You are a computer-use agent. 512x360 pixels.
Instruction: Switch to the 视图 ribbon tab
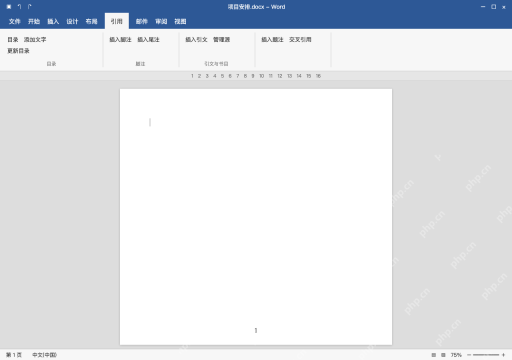click(180, 22)
